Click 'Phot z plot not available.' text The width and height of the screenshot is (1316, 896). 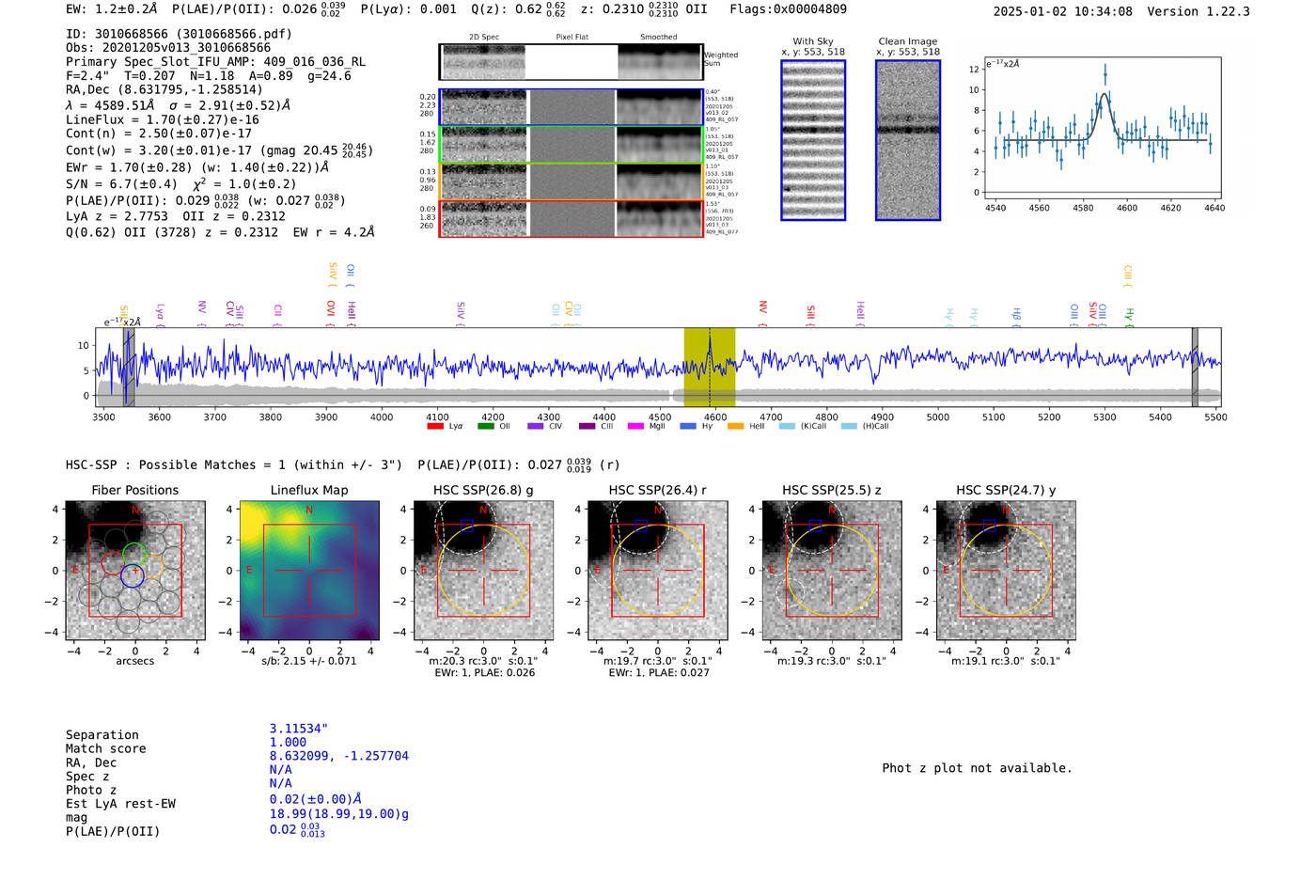(977, 768)
